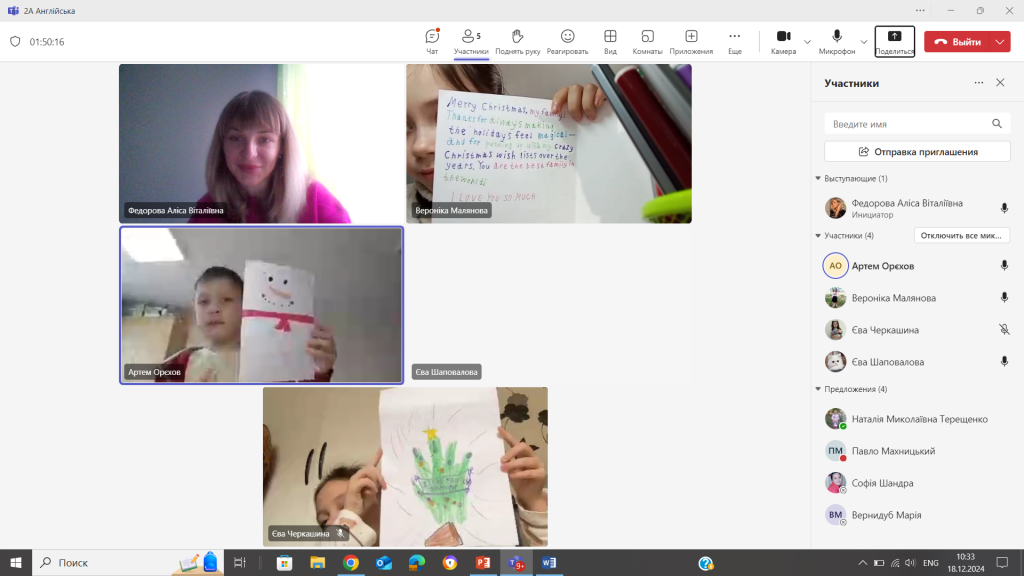
Task: Open the View (Вид) layout icon
Action: coord(610,37)
